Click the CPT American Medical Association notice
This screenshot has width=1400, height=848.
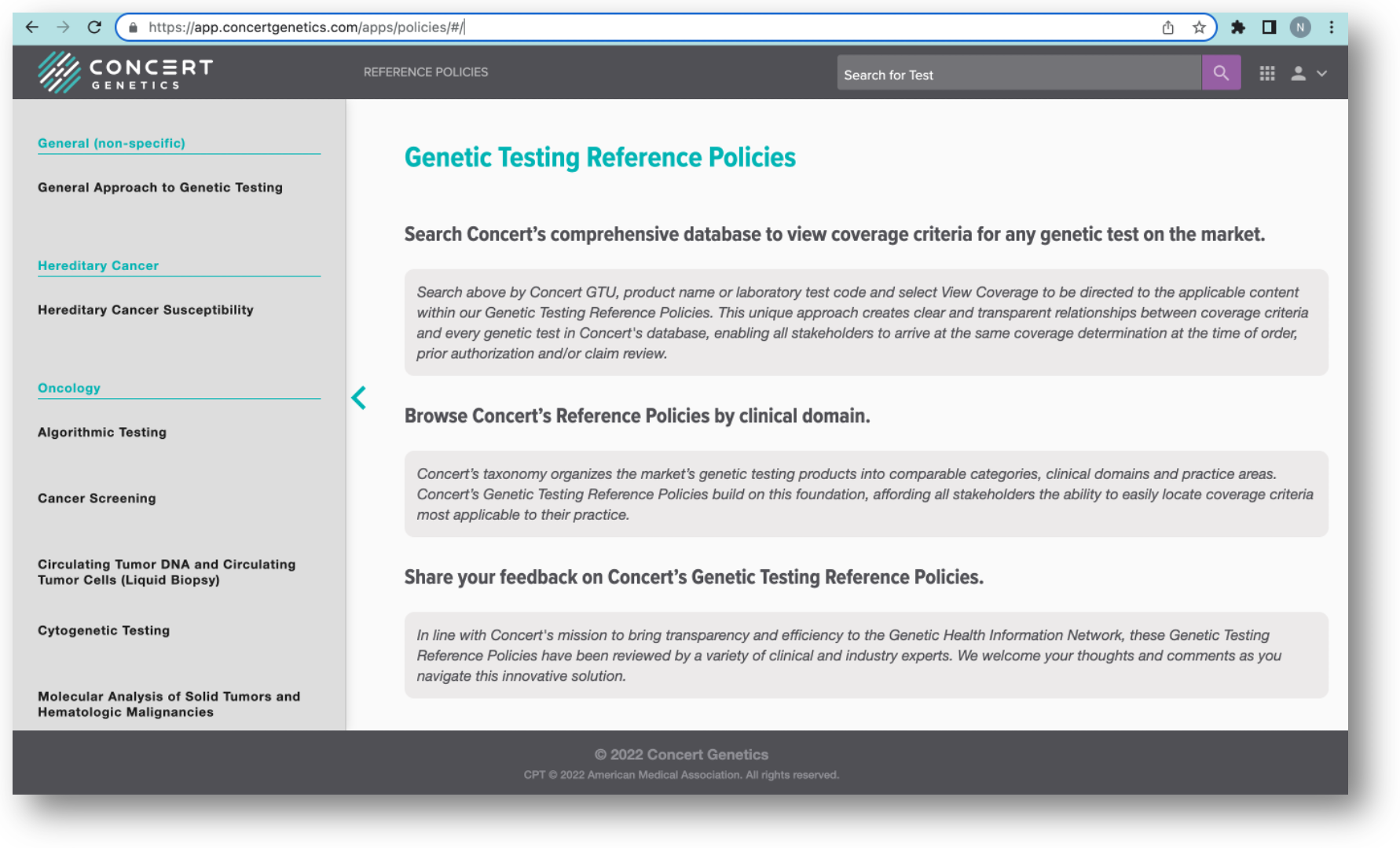click(681, 775)
